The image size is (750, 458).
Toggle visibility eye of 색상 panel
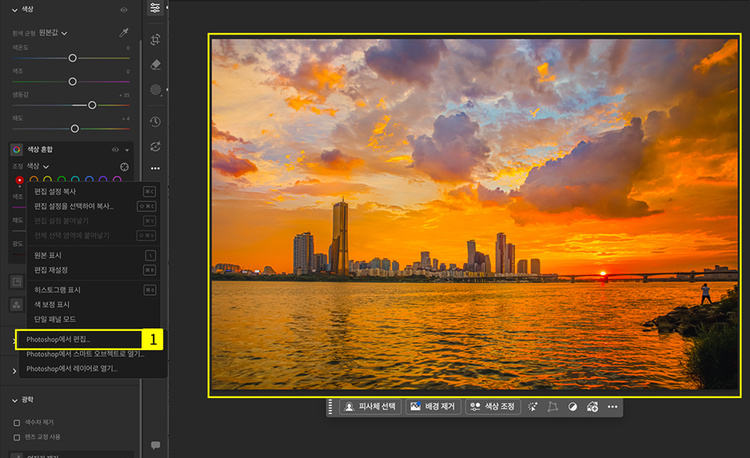[x=124, y=9]
